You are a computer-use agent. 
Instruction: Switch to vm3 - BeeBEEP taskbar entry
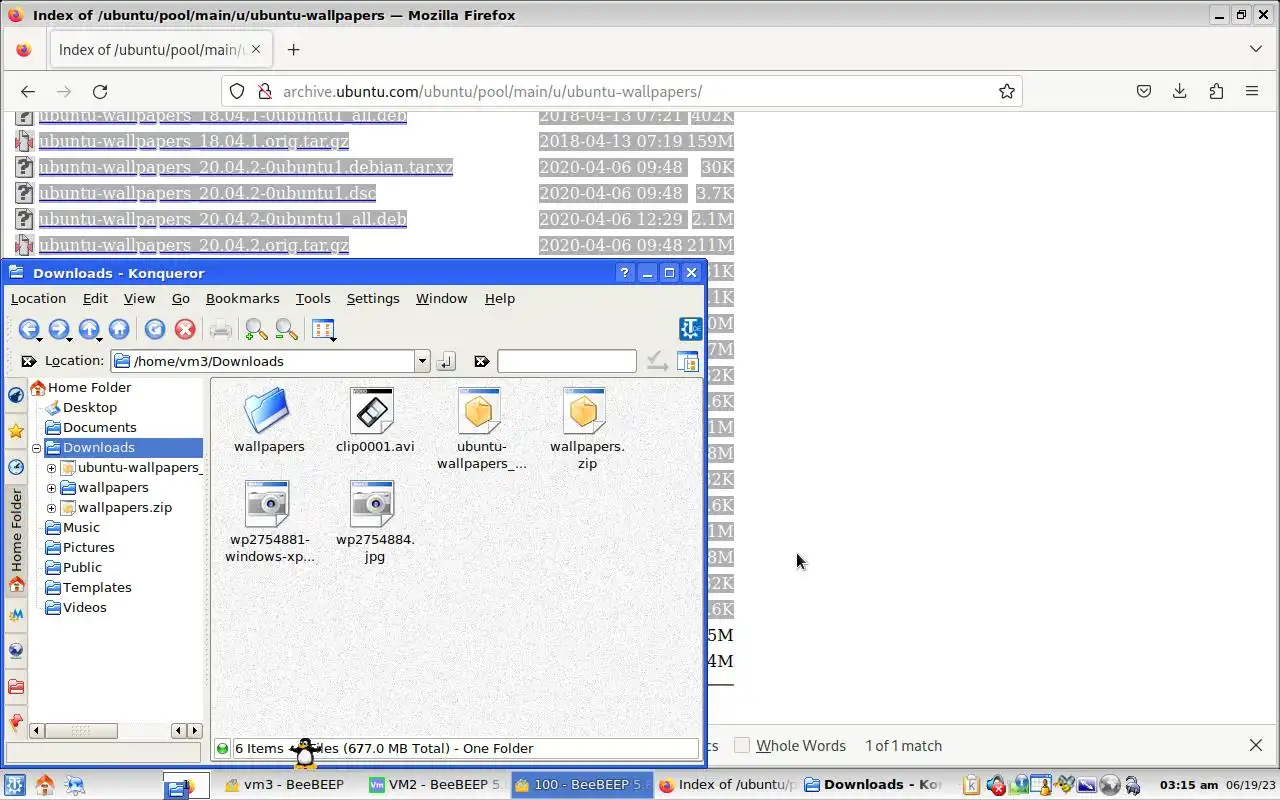285,785
